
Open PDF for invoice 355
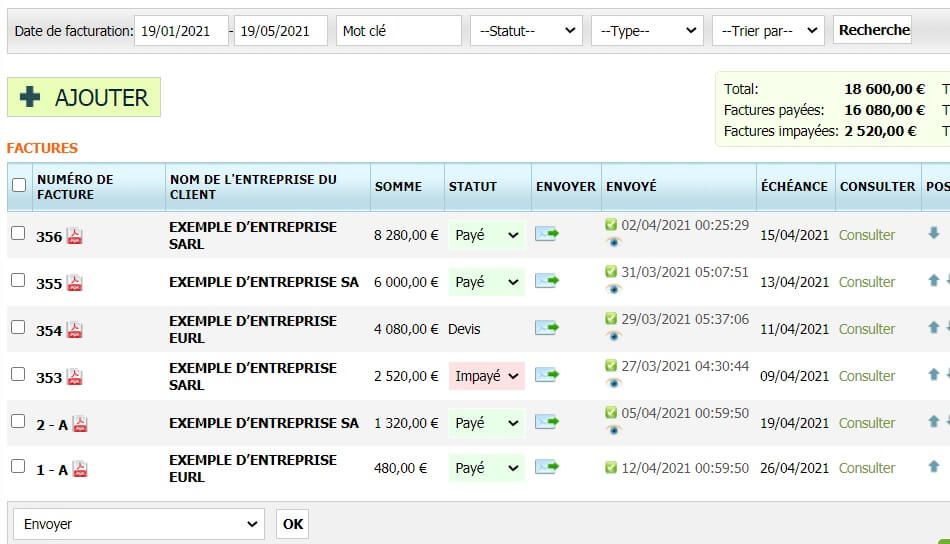pos(75,283)
